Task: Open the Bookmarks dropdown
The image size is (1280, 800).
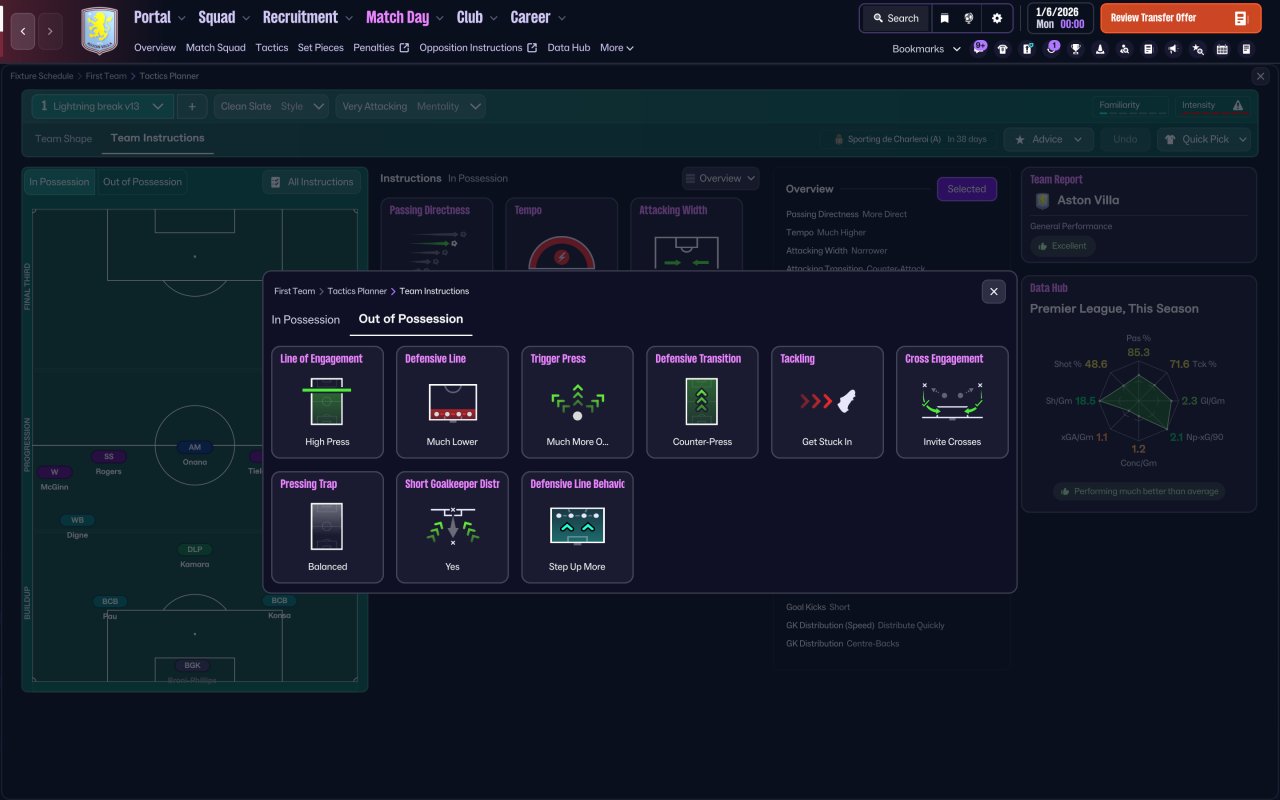Action: point(926,49)
